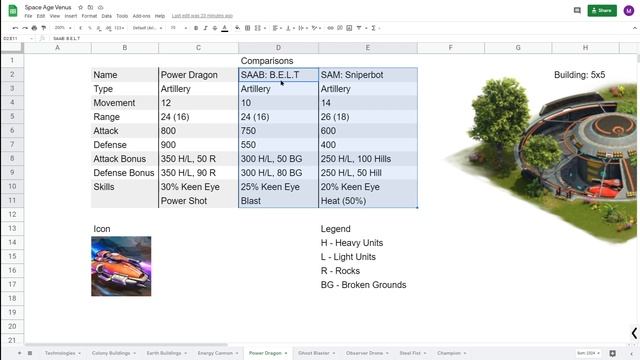
Task: Open the Sum summary dropdown
Action: [588, 353]
